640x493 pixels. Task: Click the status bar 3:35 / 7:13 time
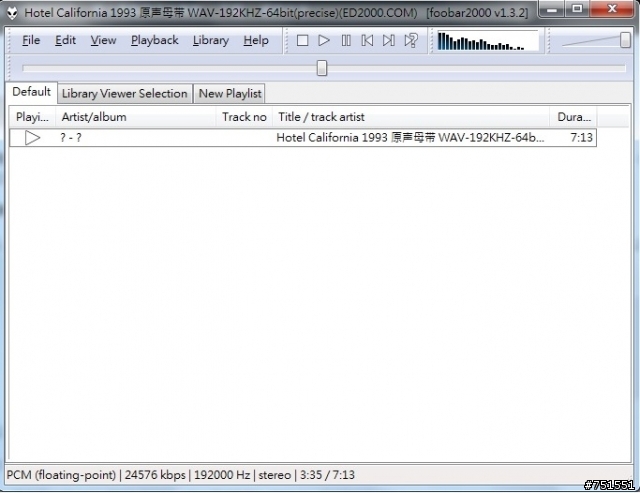pos(327,475)
